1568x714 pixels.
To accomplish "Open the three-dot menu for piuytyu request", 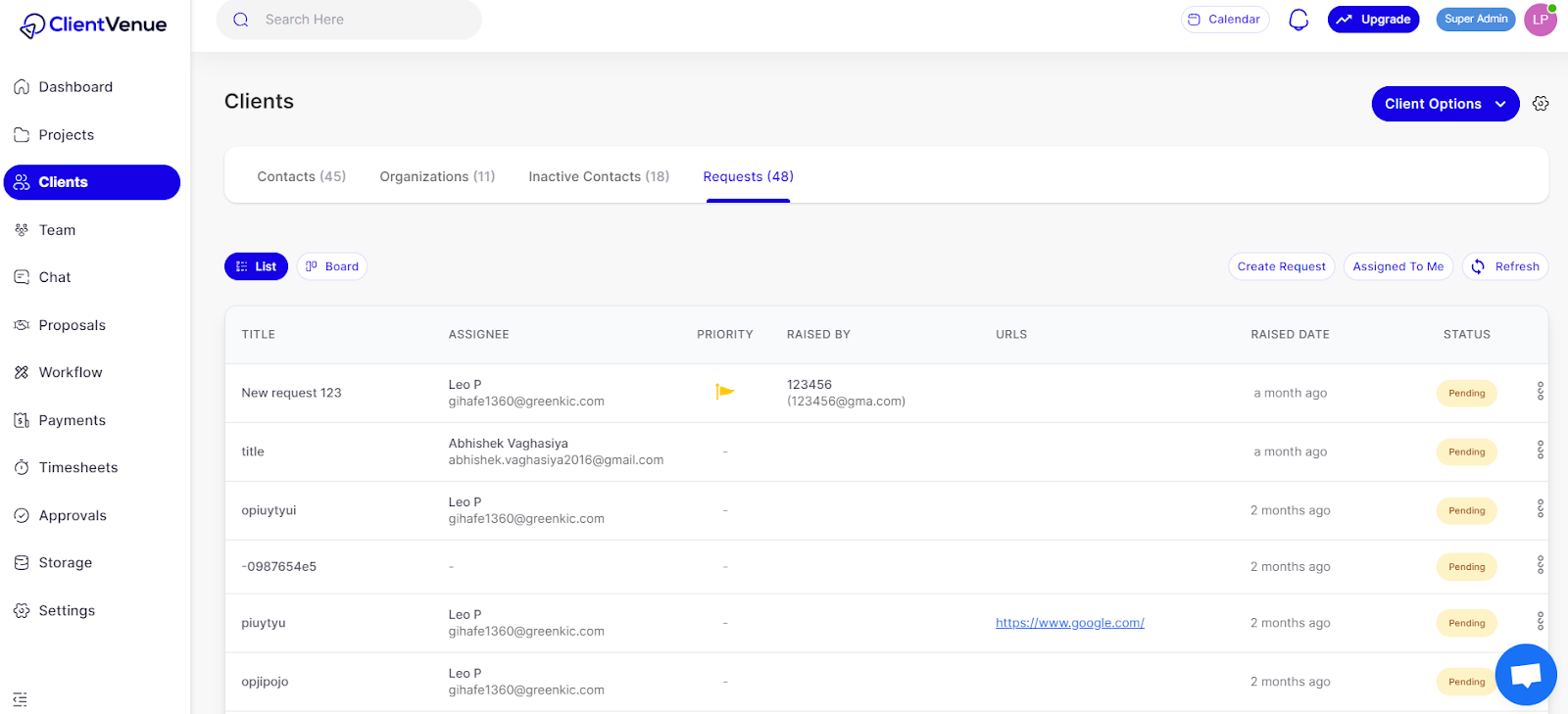I will [x=1540, y=621].
